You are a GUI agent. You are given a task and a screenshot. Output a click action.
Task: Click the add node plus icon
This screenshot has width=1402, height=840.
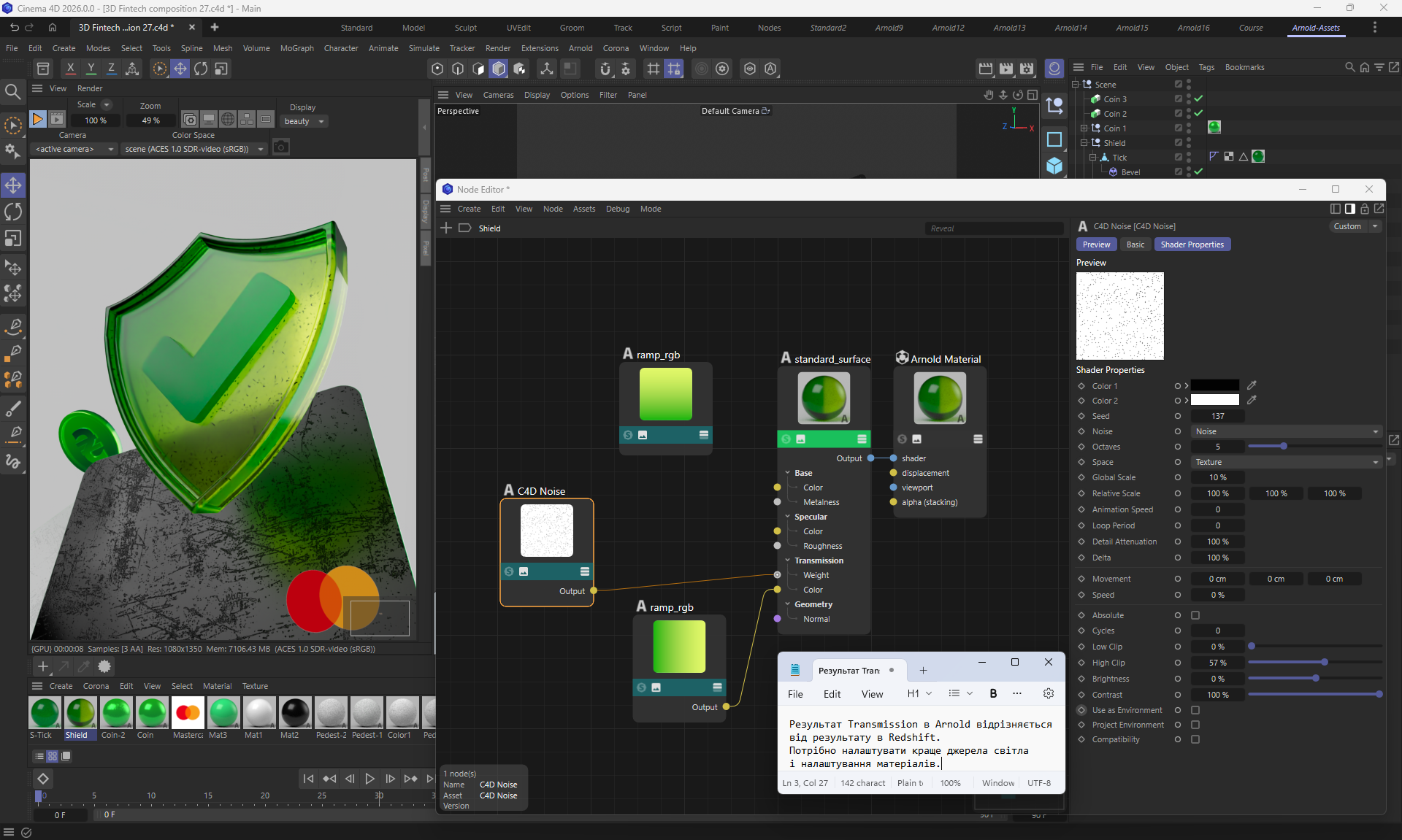click(446, 228)
